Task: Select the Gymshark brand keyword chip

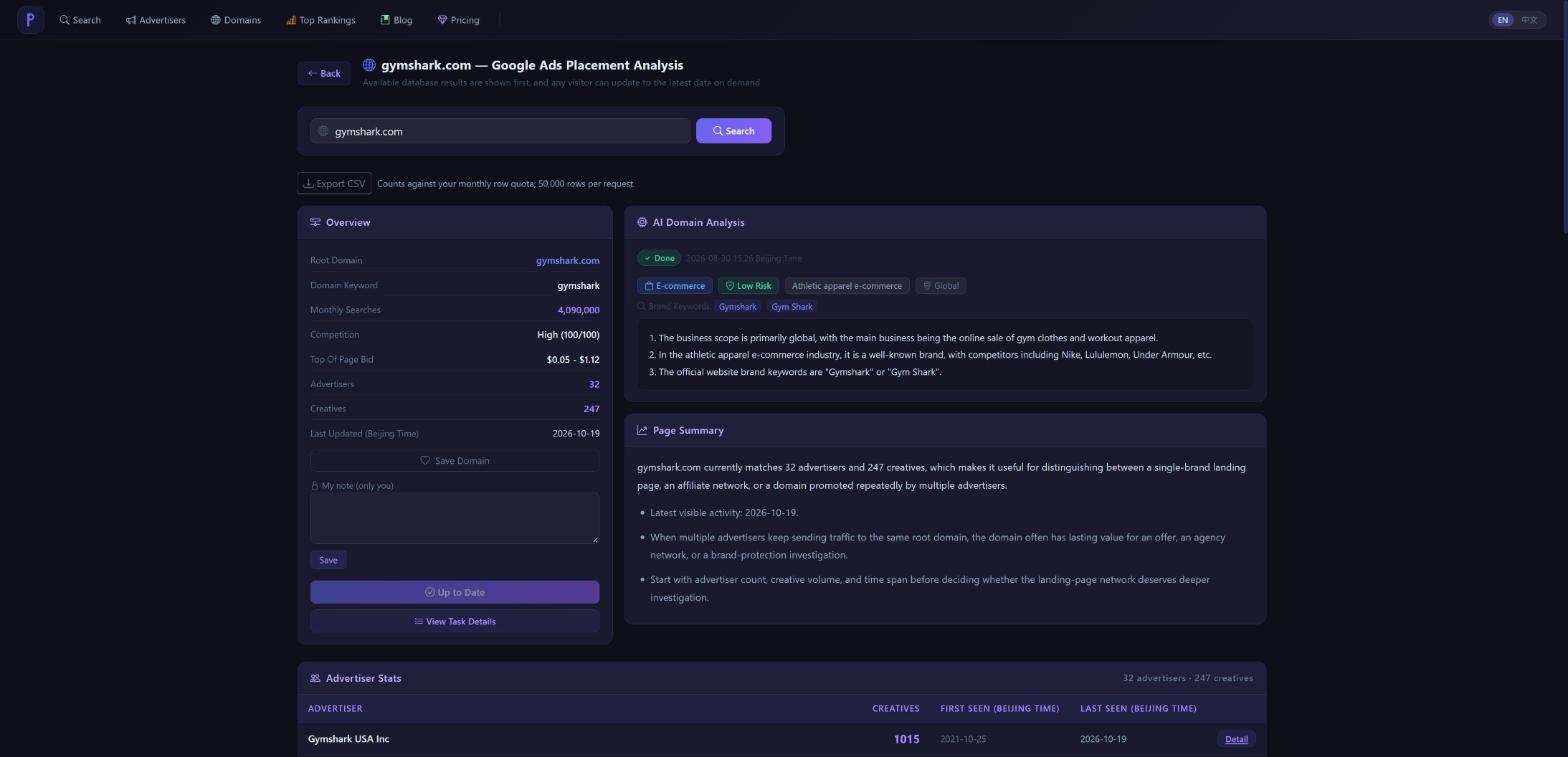Action: [x=738, y=307]
